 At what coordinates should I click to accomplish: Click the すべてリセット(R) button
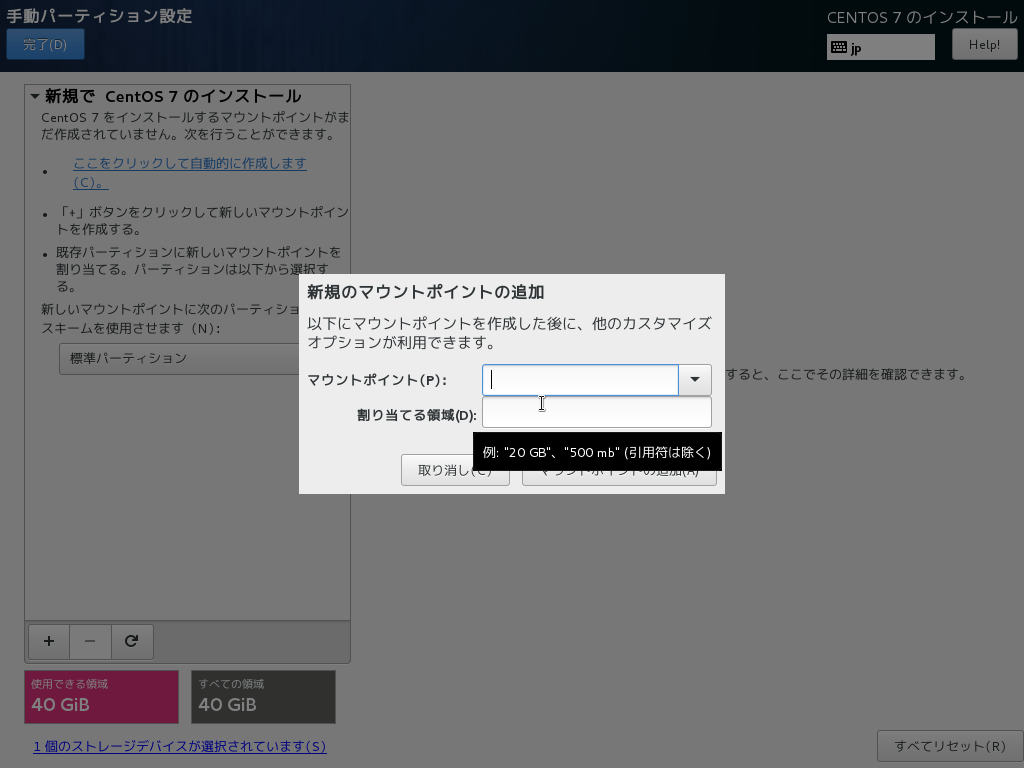tap(950, 746)
